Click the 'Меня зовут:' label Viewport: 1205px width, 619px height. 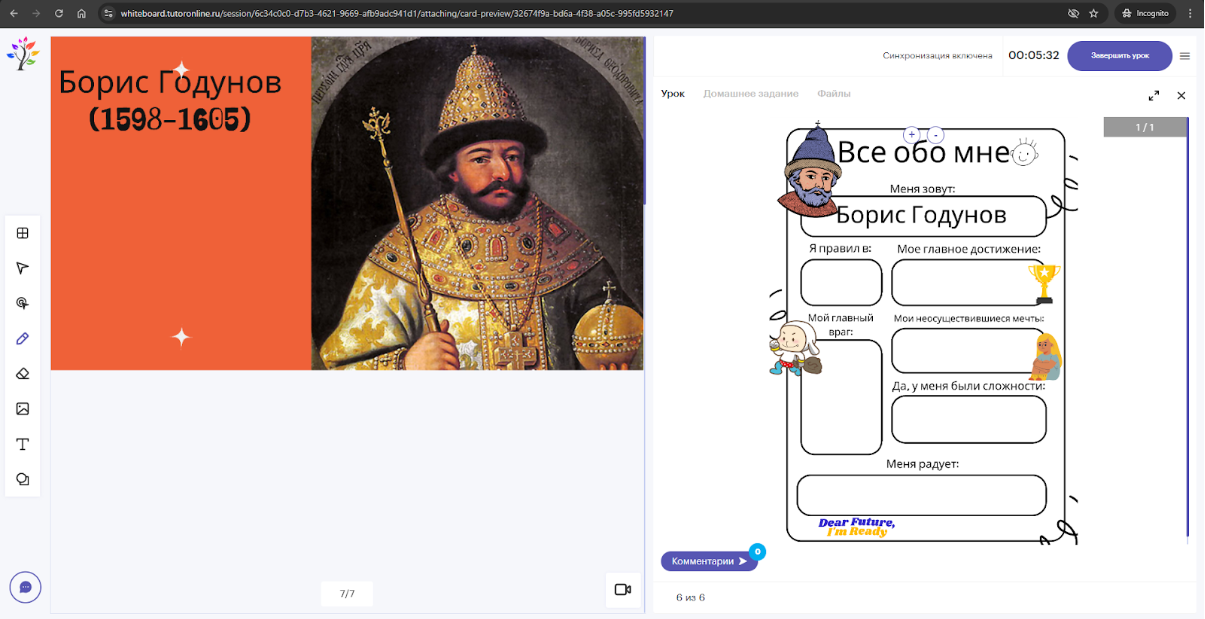[x=922, y=188]
